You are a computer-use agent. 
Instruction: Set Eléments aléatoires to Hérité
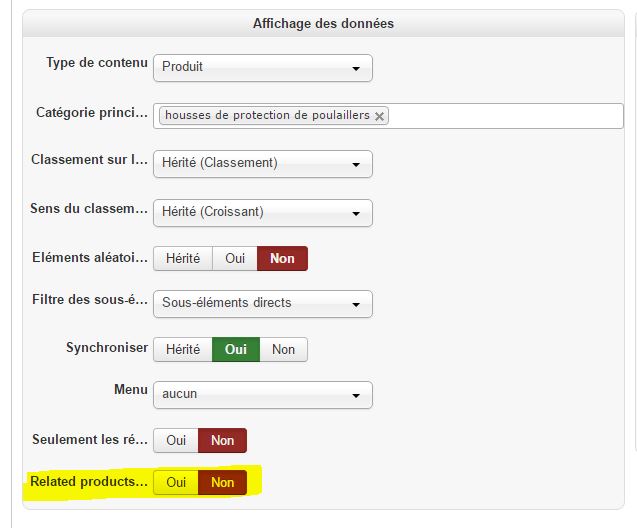pos(183,258)
